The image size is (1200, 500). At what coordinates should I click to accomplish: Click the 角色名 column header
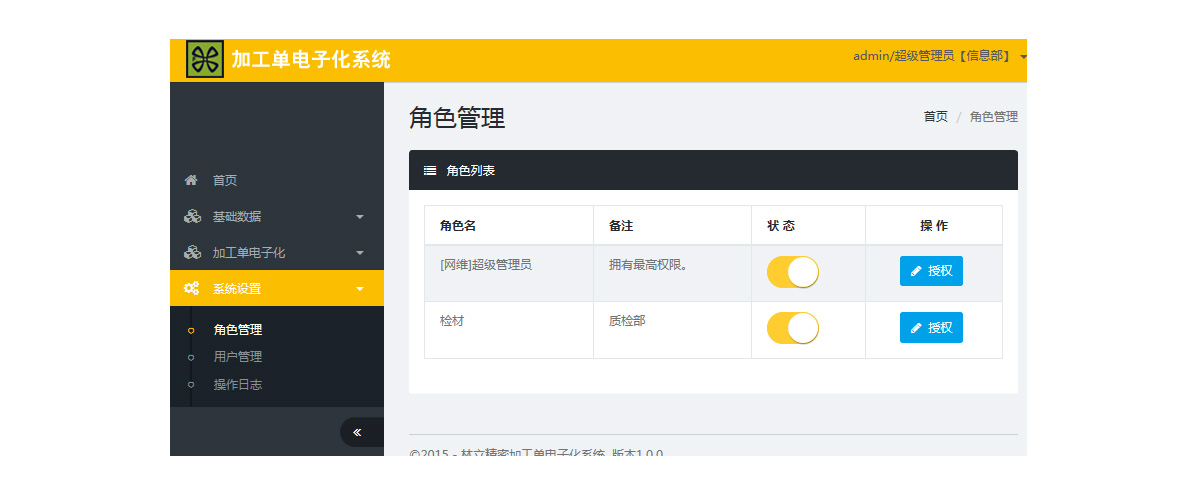point(458,226)
